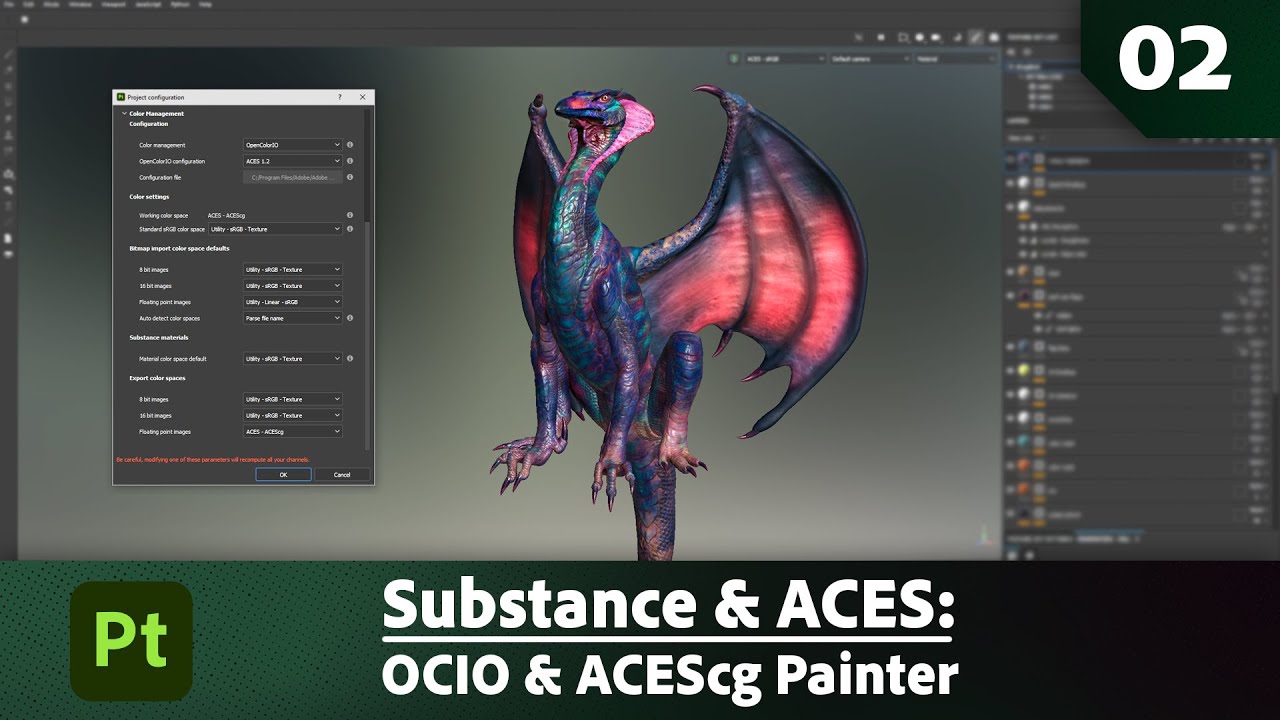
Task: Open the OpenColorIO configuration ACES 1.2 dropdown
Action: tap(292, 161)
